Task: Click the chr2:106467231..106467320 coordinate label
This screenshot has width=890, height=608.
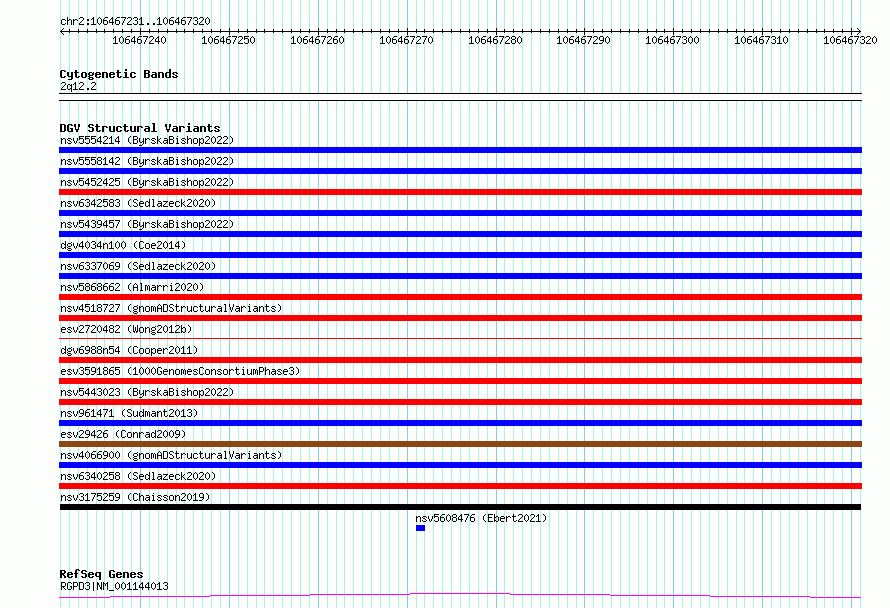Action: tap(135, 21)
